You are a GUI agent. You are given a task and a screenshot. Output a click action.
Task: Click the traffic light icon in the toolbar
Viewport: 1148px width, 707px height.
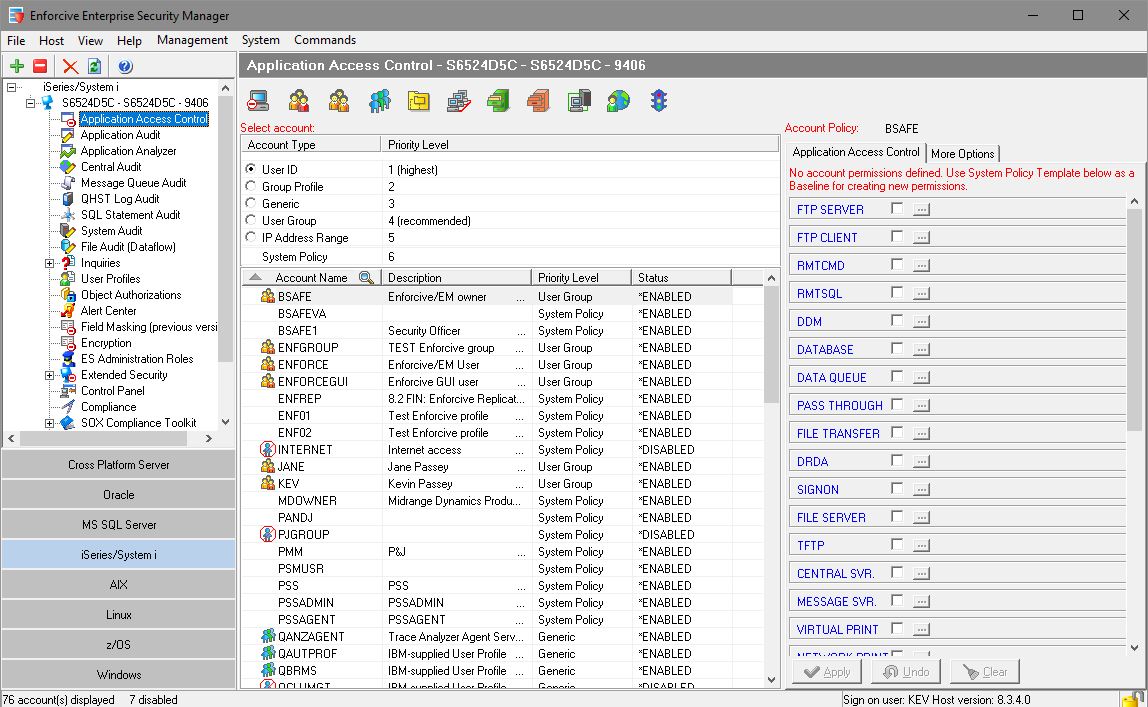click(658, 100)
